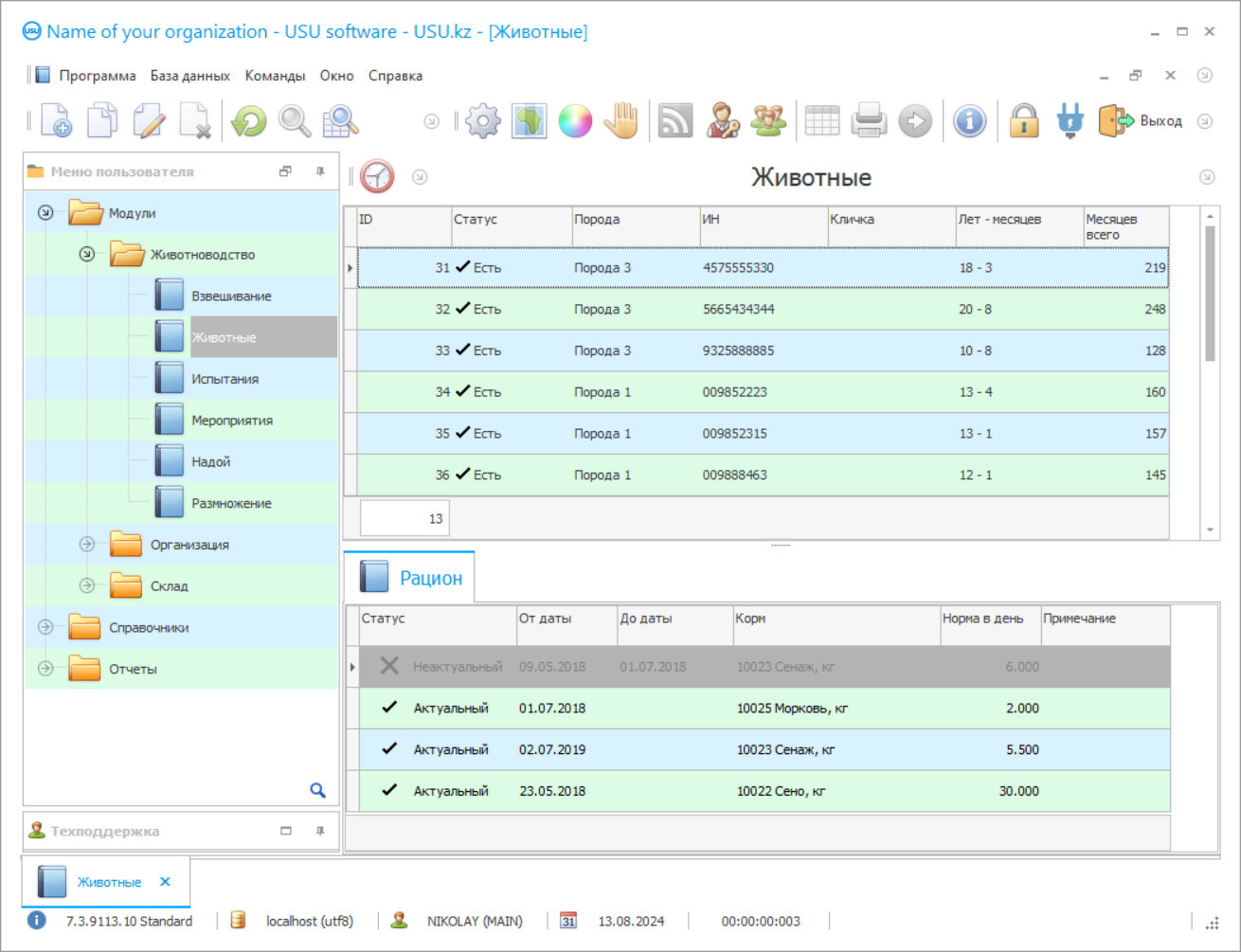Select animal row with ID 34

coord(763,392)
